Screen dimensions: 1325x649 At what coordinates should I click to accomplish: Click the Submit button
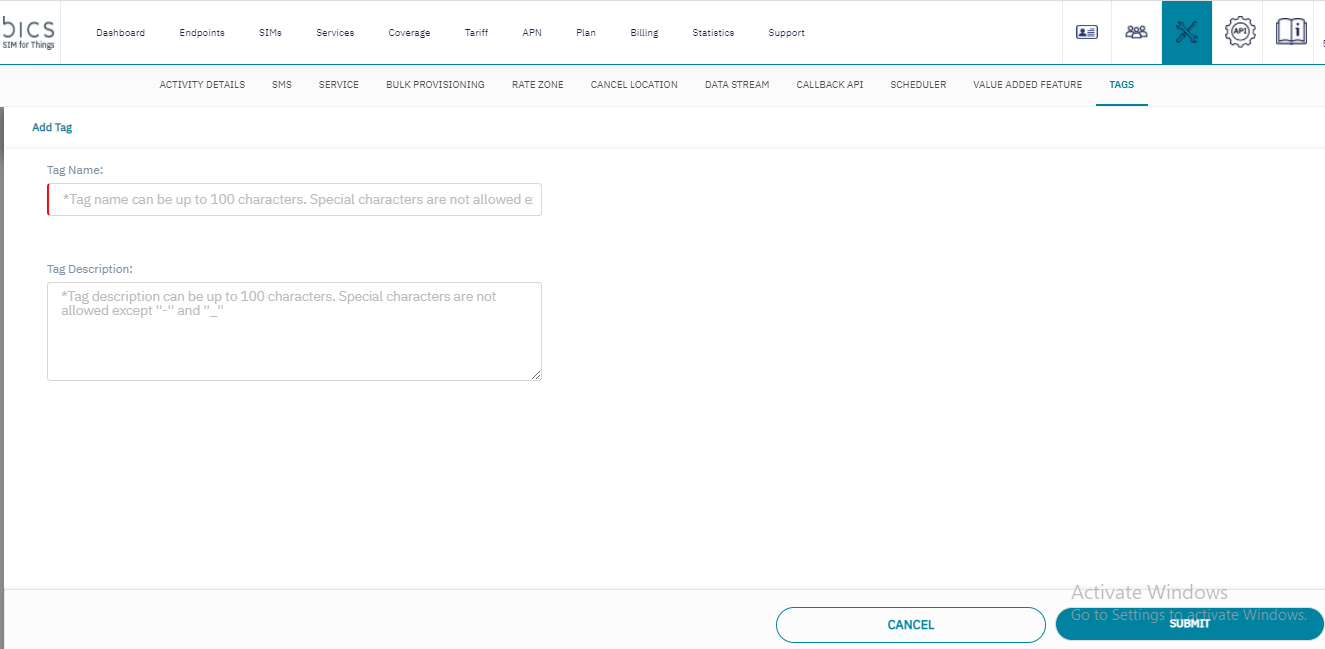[1189, 624]
